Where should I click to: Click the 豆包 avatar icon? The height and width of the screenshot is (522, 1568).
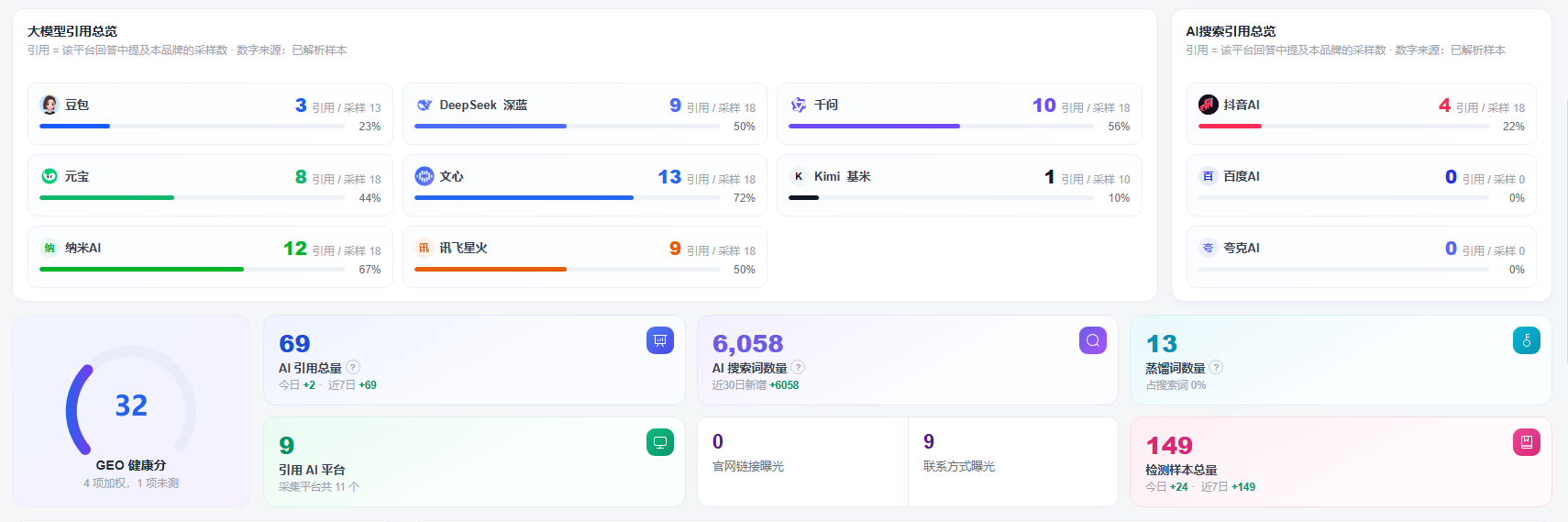pos(50,105)
